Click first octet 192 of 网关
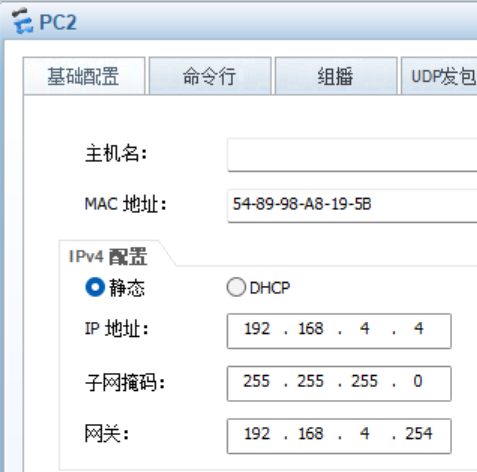 [x=257, y=434]
